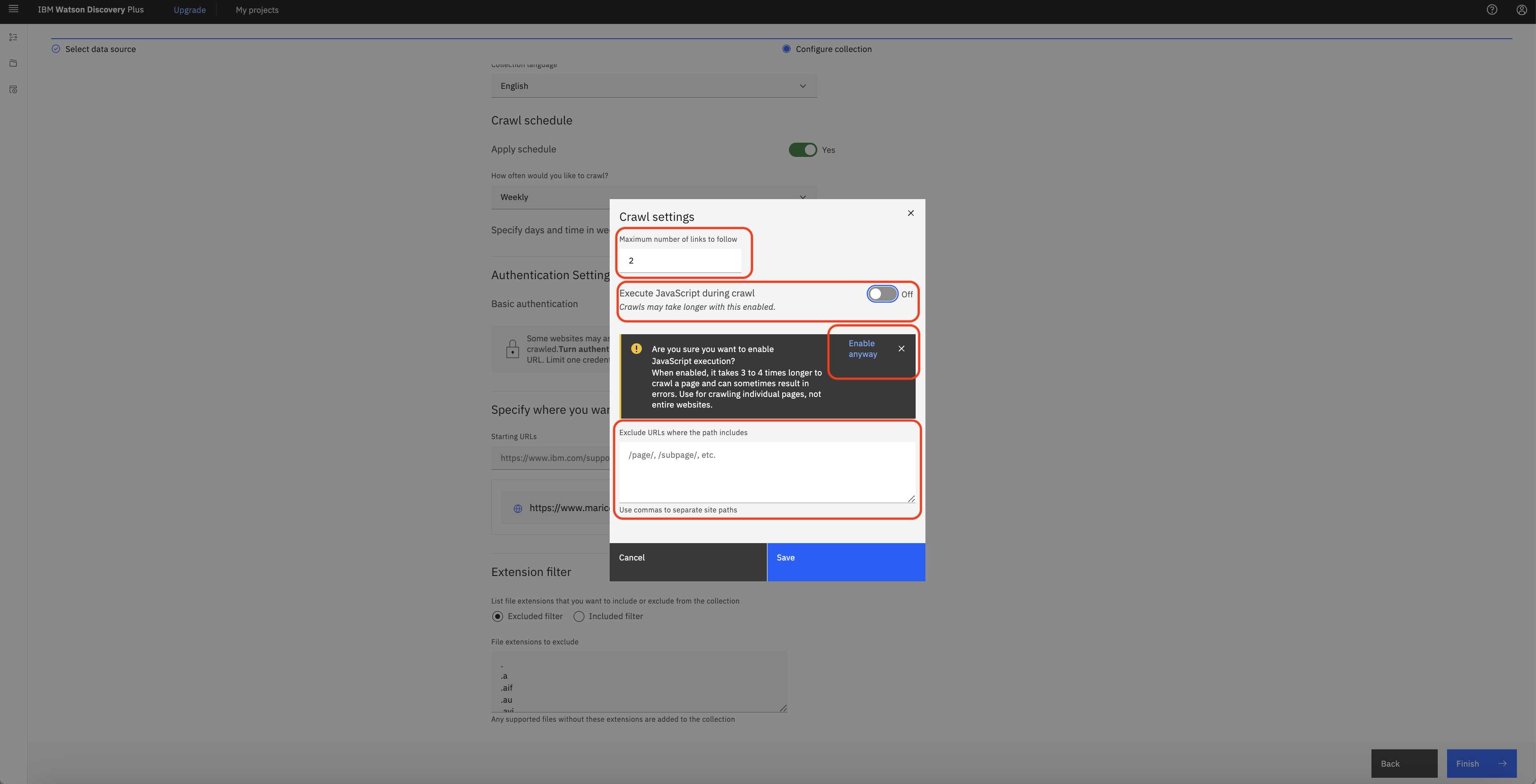Open the user profile icon

coord(1521,9)
